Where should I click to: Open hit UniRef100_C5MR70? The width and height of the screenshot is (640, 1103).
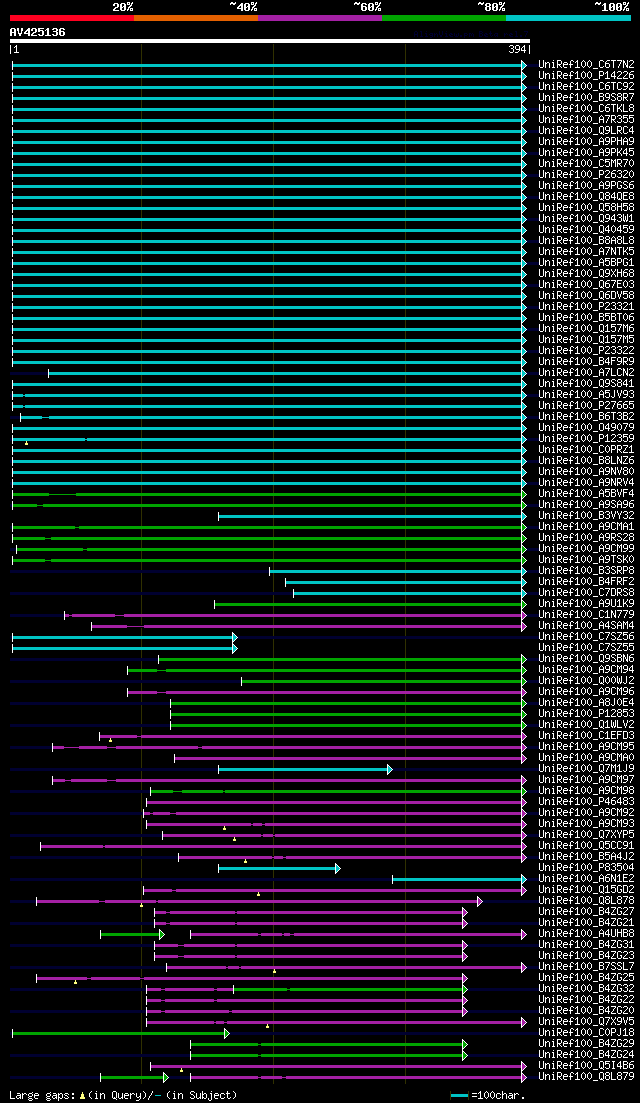click(586, 164)
